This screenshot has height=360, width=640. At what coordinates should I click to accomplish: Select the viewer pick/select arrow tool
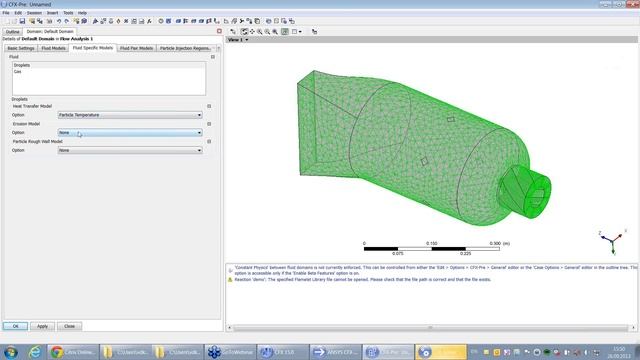coord(233,31)
